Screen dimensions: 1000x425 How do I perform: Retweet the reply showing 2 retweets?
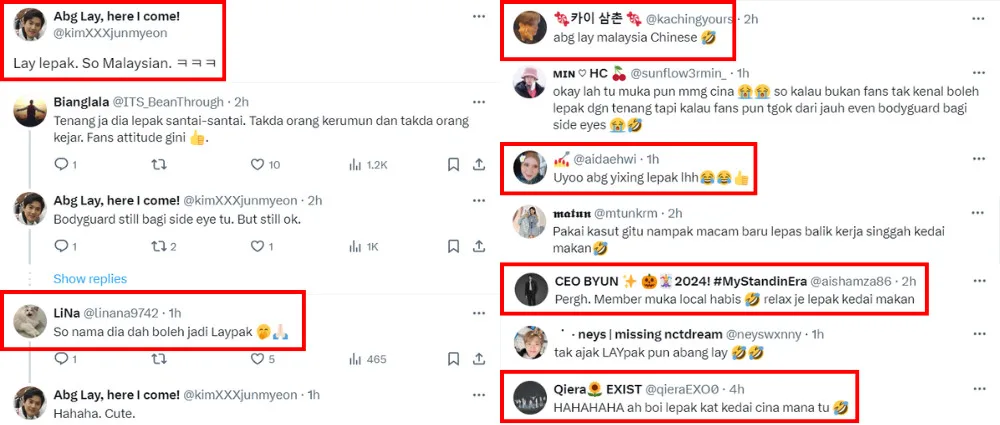tap(159, 246)
